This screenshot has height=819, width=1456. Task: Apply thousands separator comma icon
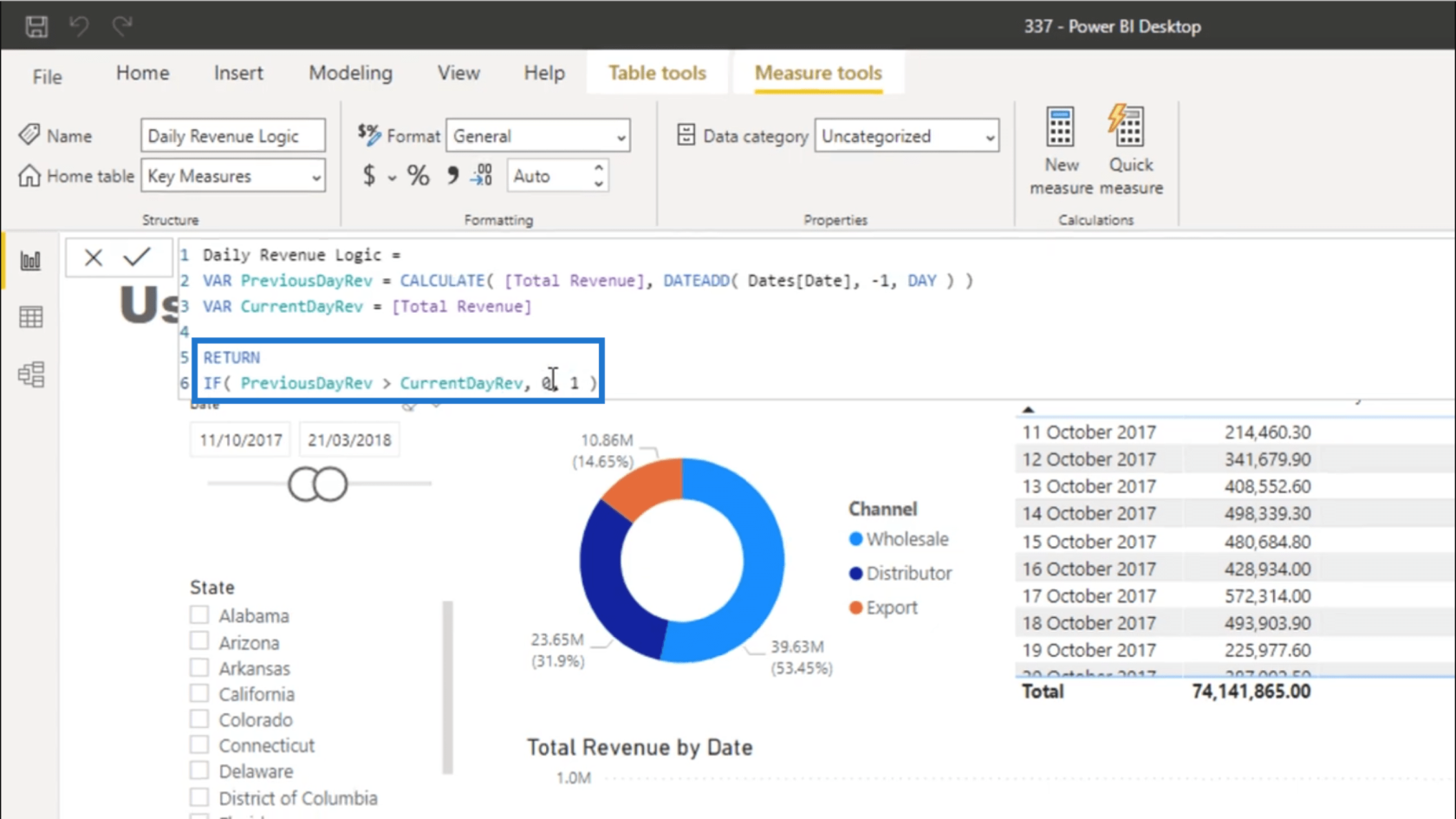point(452,176)
